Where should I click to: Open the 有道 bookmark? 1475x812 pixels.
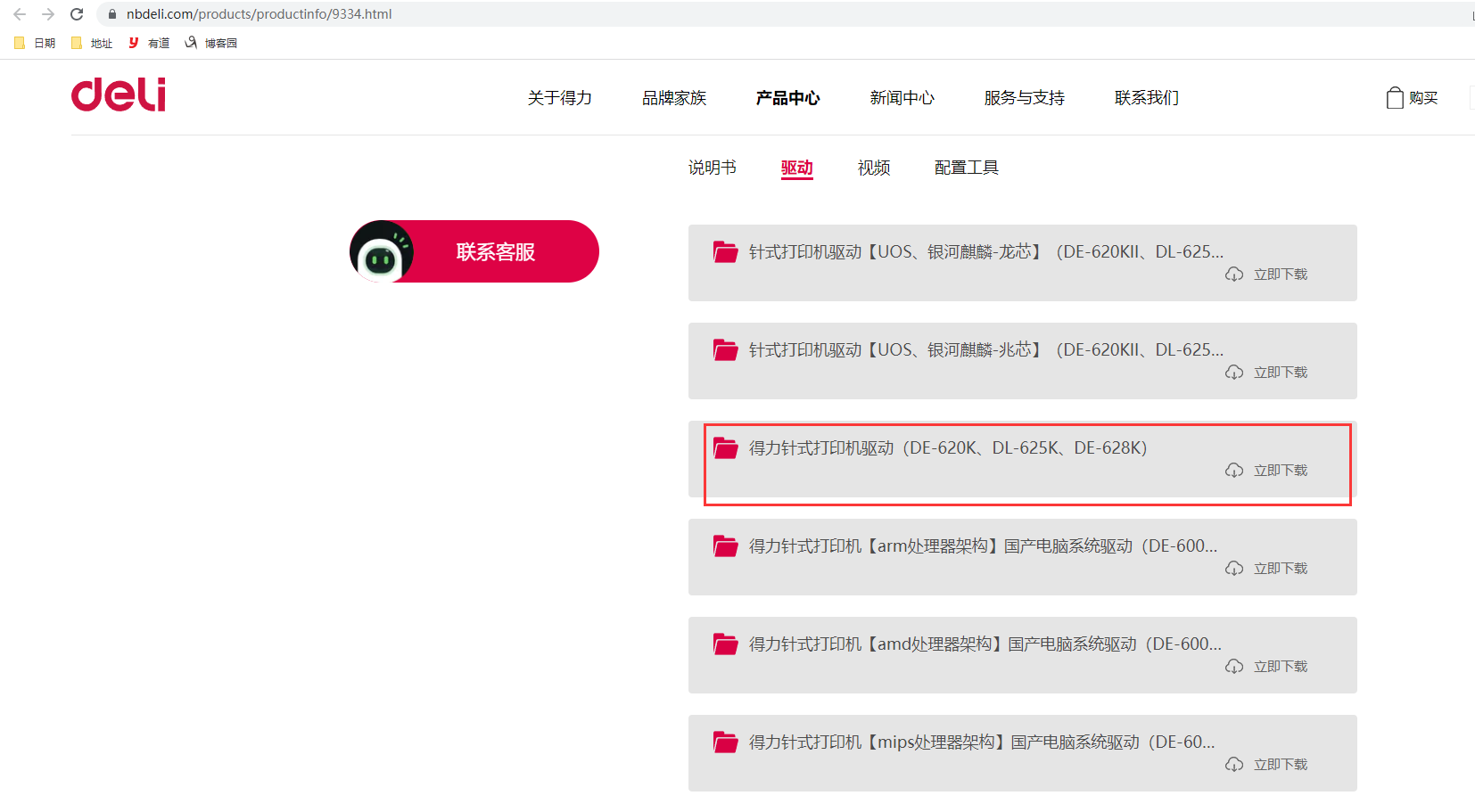tap(149, 43)
